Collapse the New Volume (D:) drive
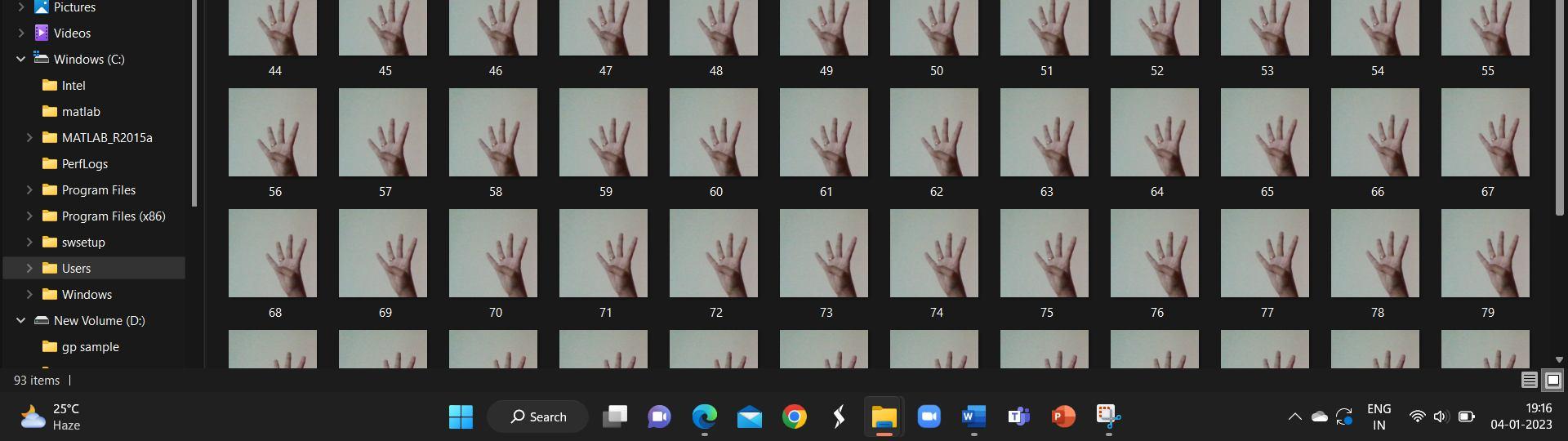The height and width of the screenshot is (441, 1568). click(20, 321)
